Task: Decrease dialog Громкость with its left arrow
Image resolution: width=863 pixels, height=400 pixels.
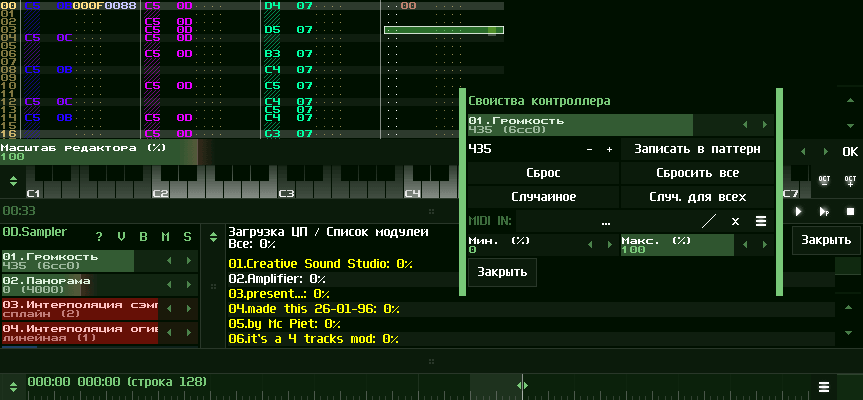Action: [745, 125]
